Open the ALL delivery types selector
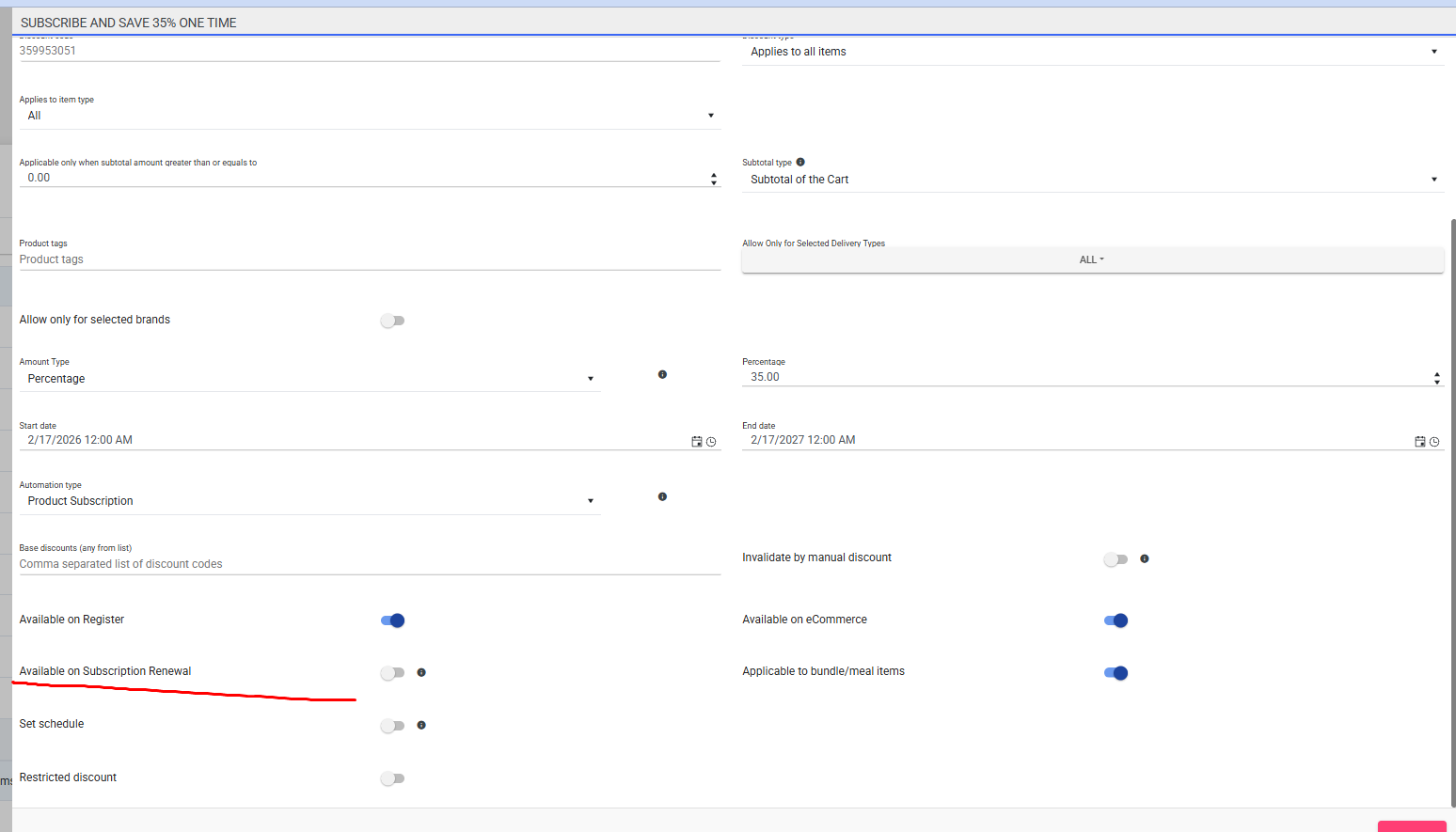 click(1092, 259)
